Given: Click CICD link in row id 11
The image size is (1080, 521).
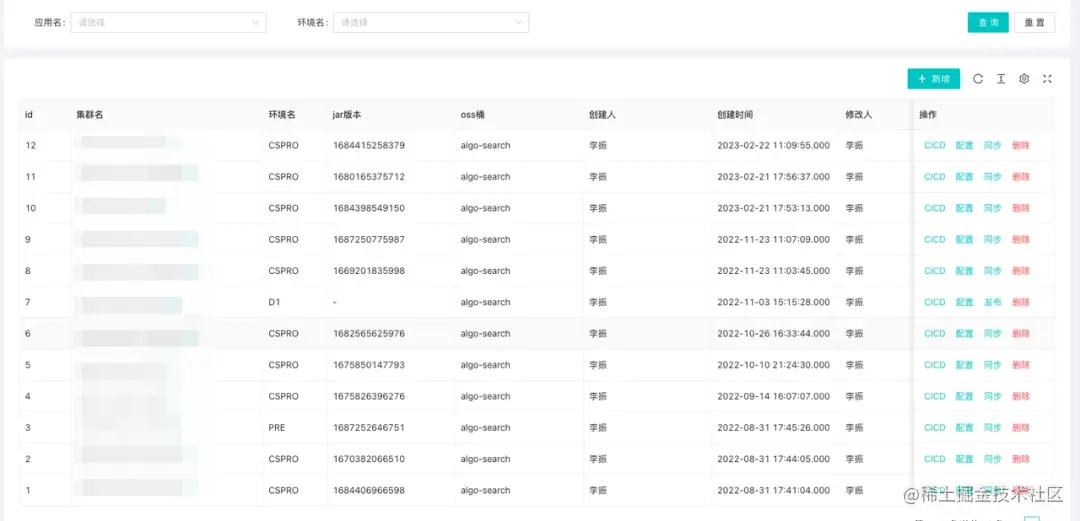Looking at the screenshot, I should [935, 176].
